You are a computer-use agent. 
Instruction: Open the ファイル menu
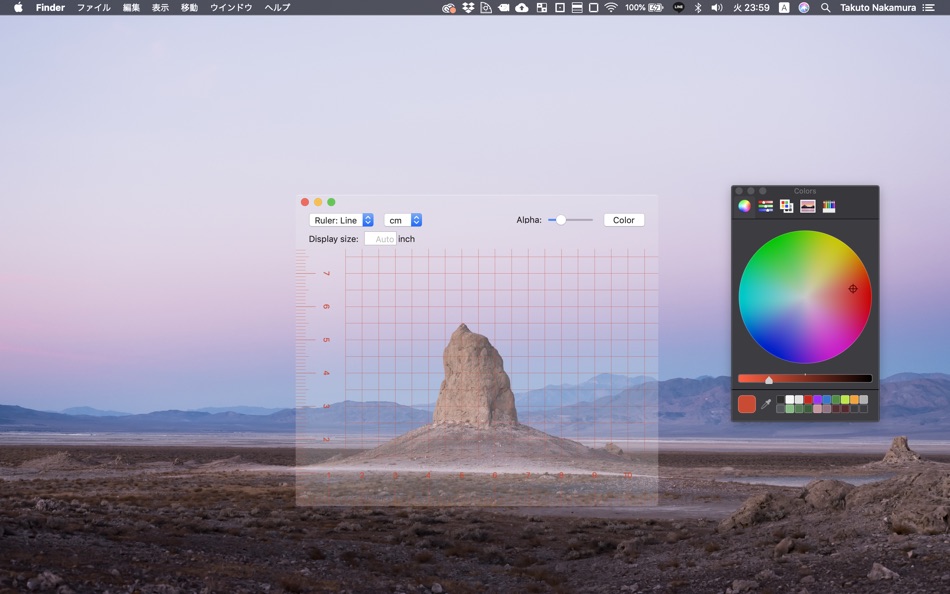pos(93,7)
